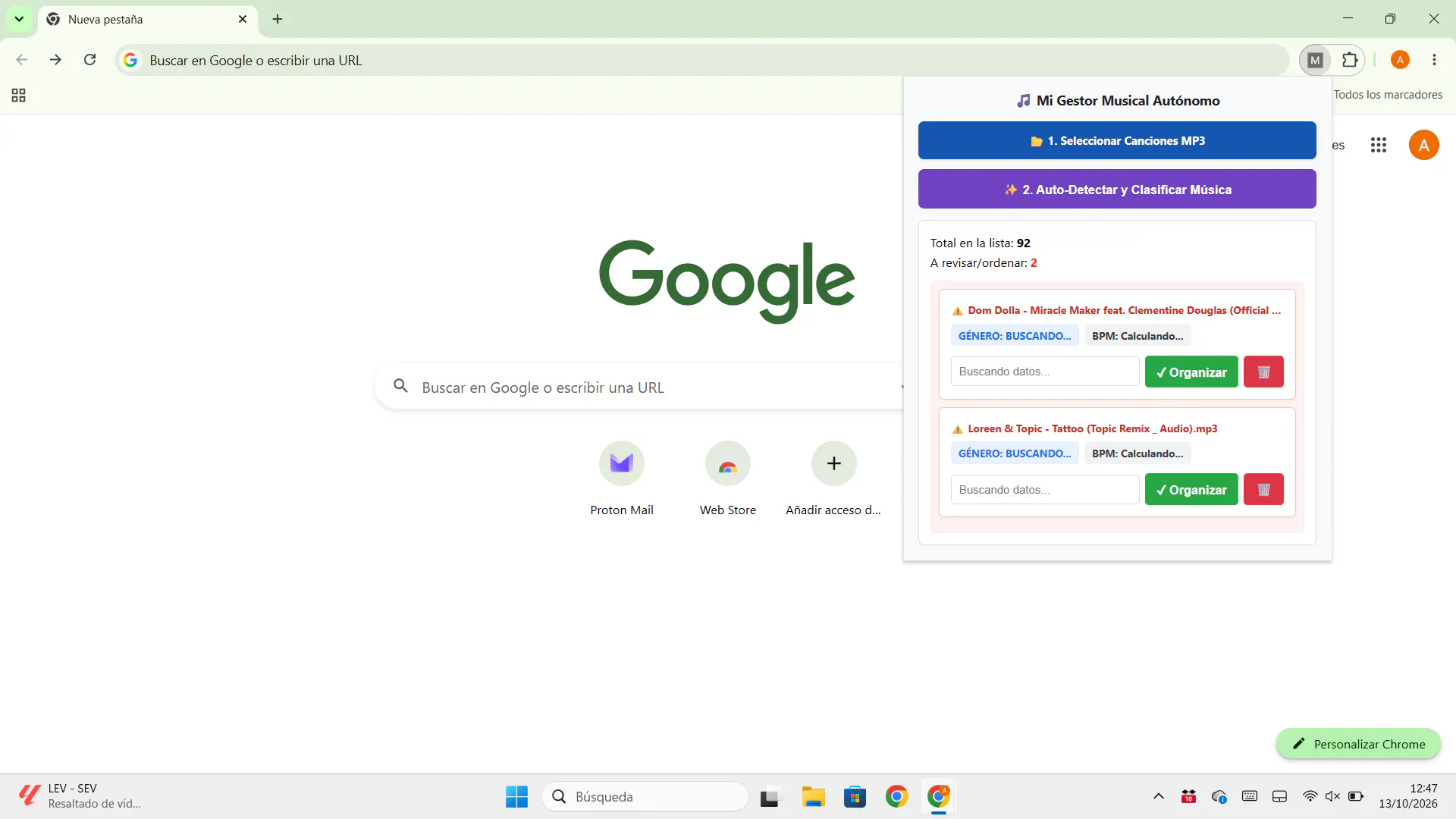Screen dimensions: 1456x819
Task: Click the Dom Dolla song title
Action: (x=1124, y=310)
